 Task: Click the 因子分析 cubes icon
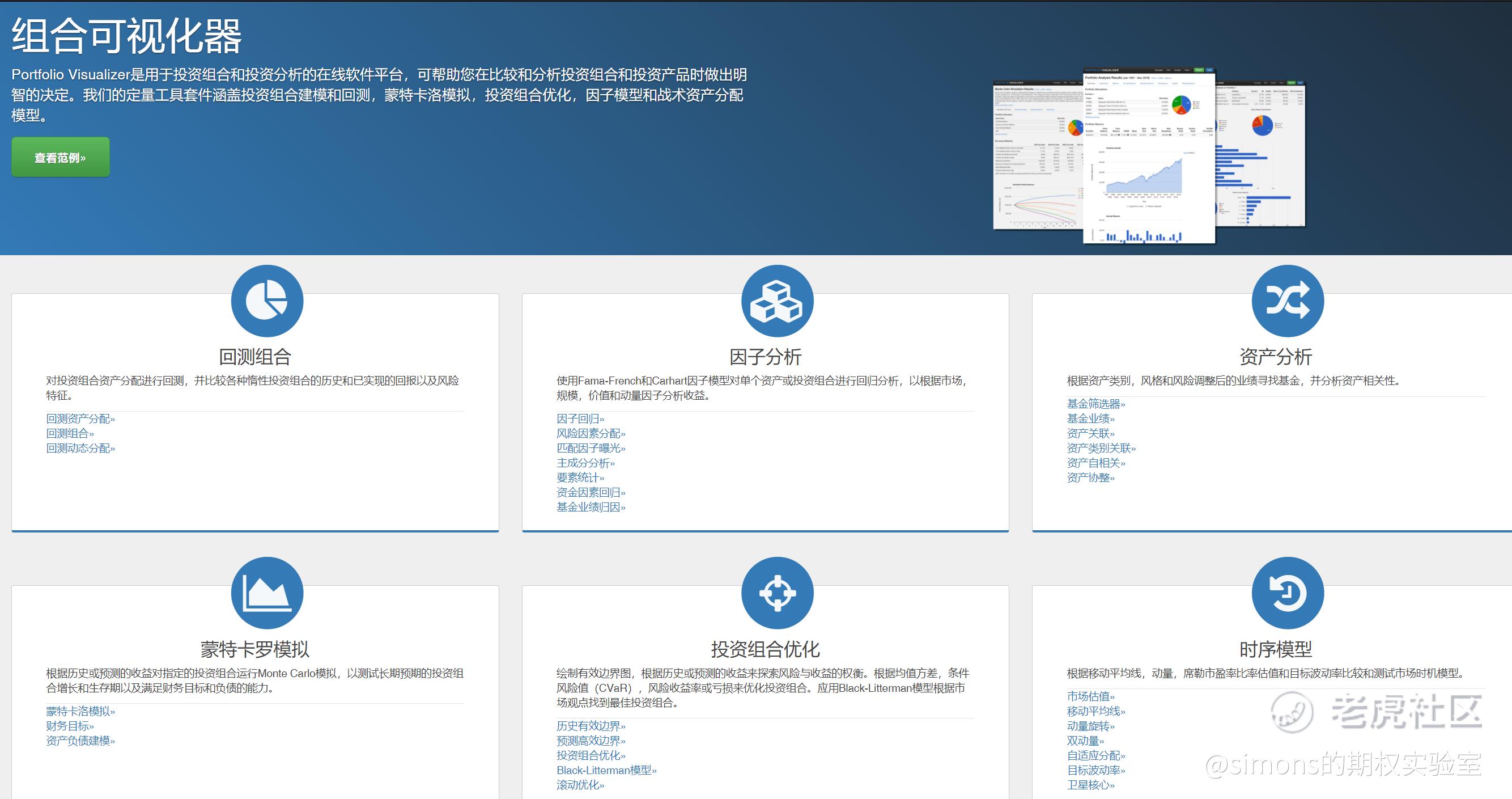[777, 301]
